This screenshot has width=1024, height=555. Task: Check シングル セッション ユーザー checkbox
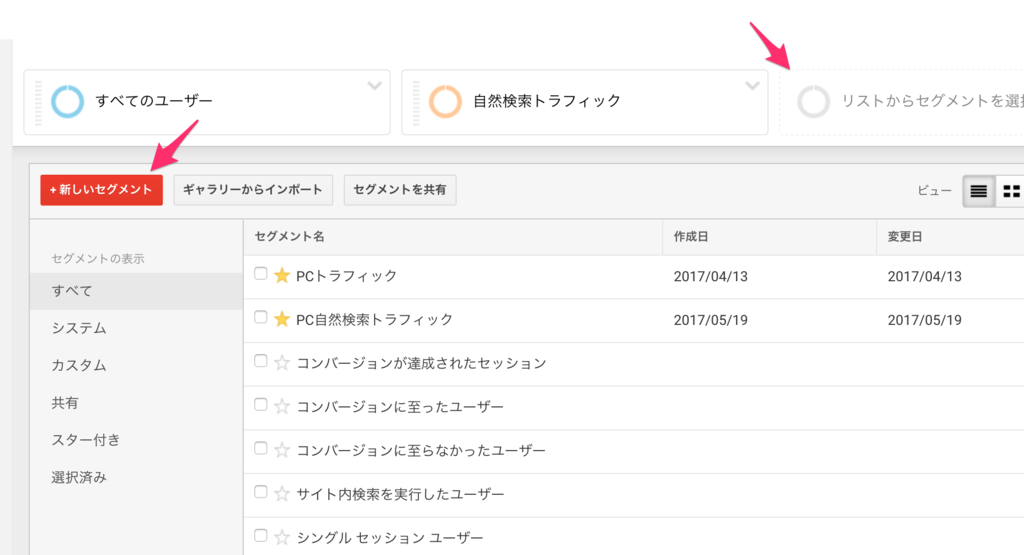click(x=261, y=536)
